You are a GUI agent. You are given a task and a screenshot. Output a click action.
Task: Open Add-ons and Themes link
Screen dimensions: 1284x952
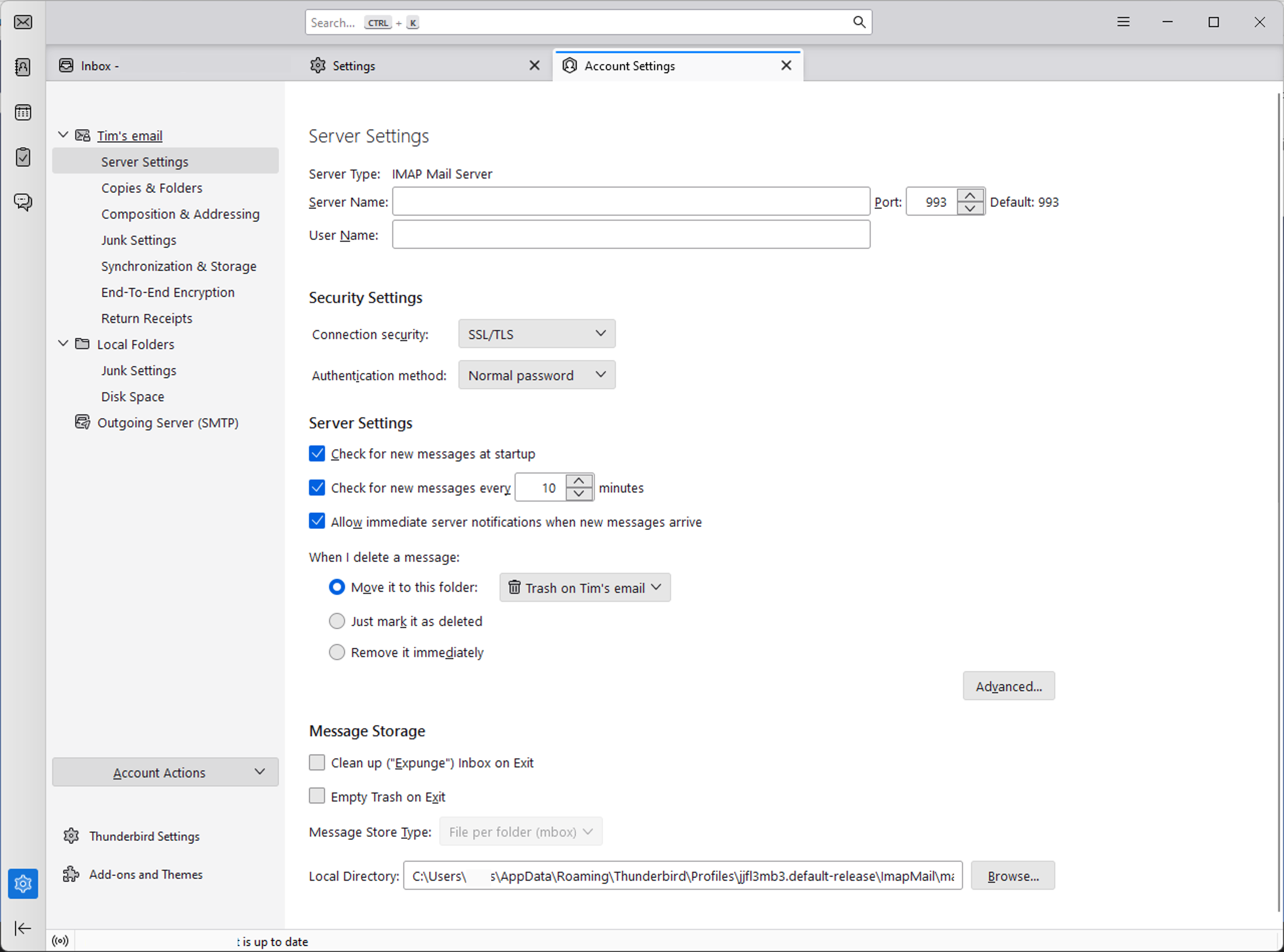(146, 874)
